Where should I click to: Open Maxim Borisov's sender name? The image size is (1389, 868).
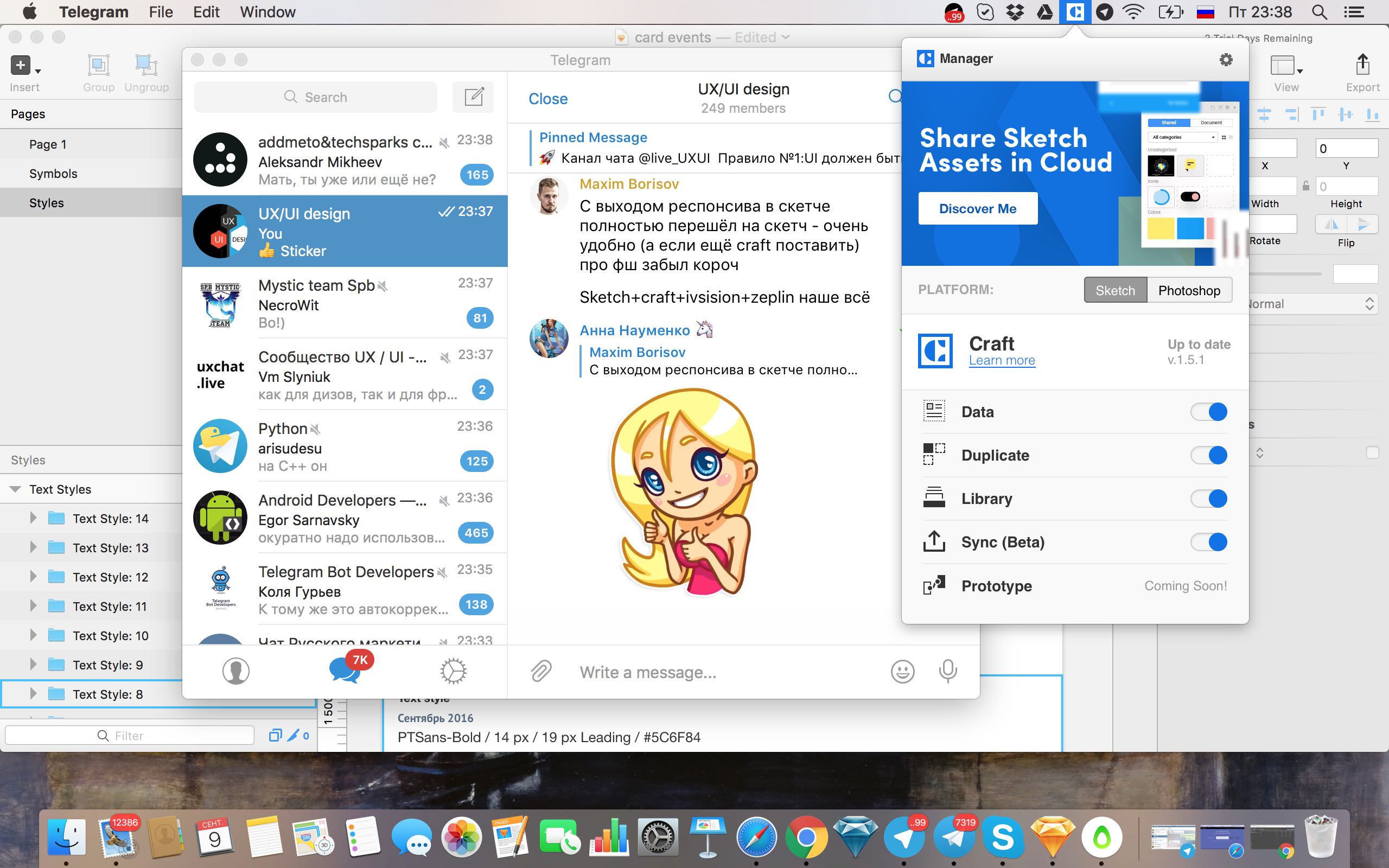[629, 184]
